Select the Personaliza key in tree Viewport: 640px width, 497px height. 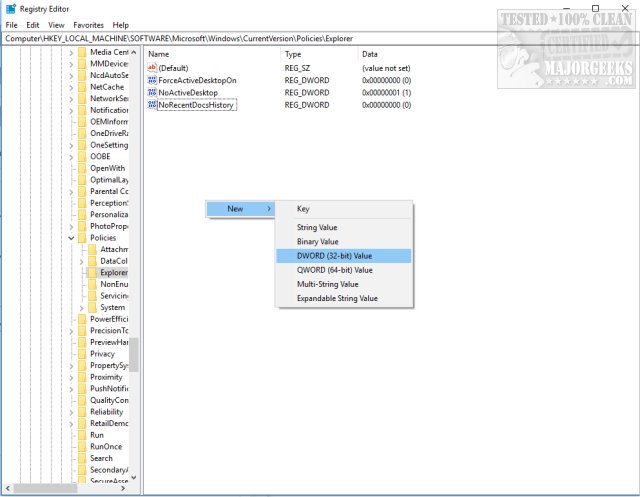(x=109, y=214)
